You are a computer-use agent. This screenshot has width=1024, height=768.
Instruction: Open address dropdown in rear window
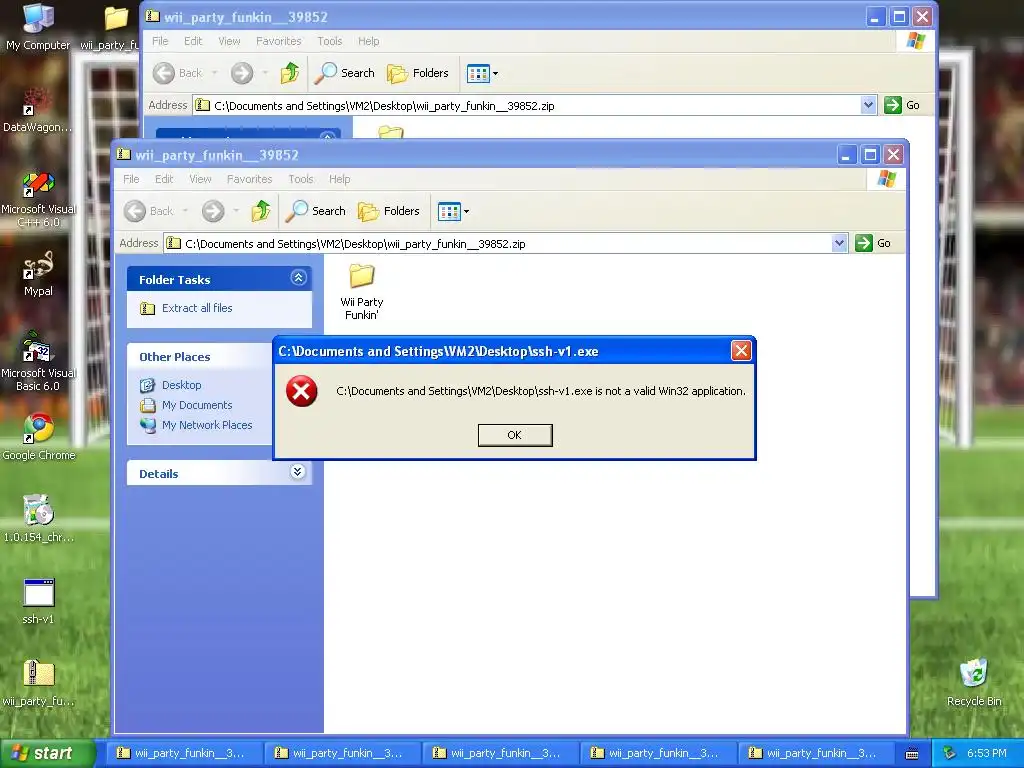(869, 105)
